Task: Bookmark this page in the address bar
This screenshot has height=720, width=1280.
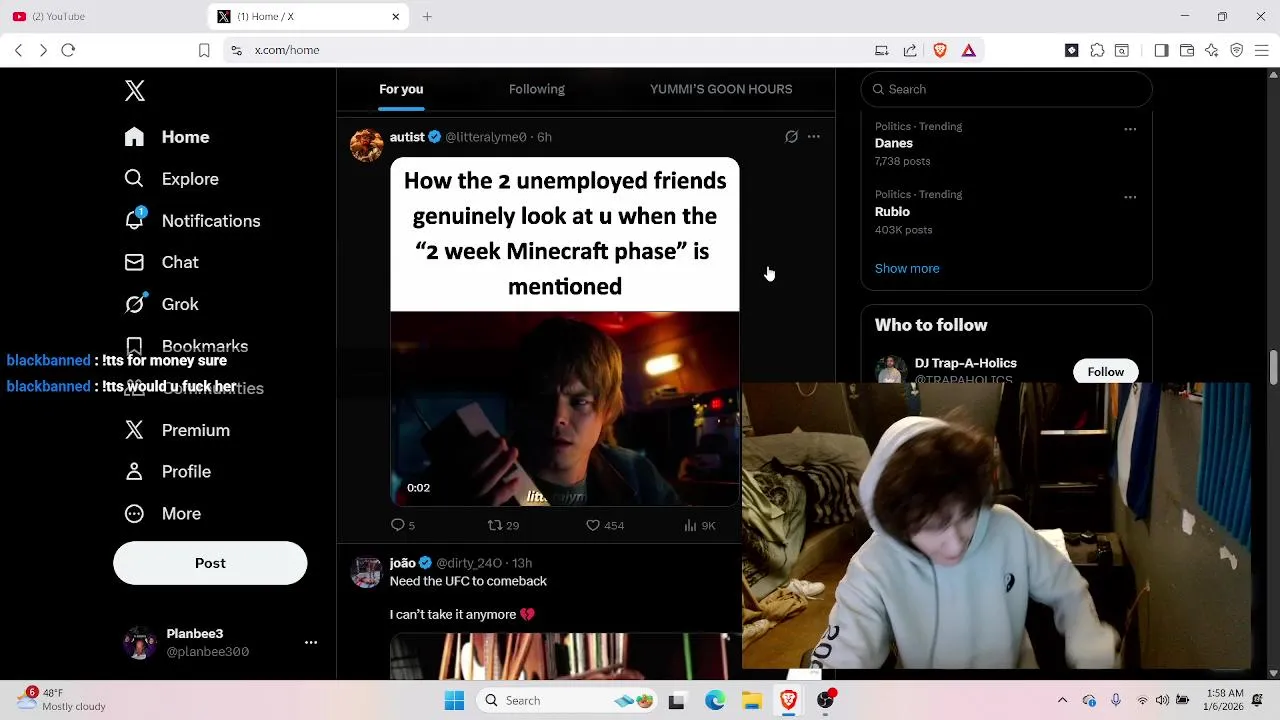Action: pyautogui.click(x=204, y=50)
